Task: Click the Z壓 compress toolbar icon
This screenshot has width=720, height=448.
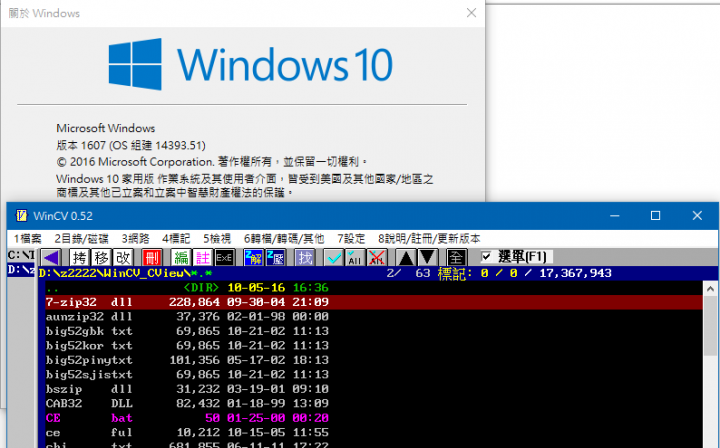Action: click(x=275, y=258)
